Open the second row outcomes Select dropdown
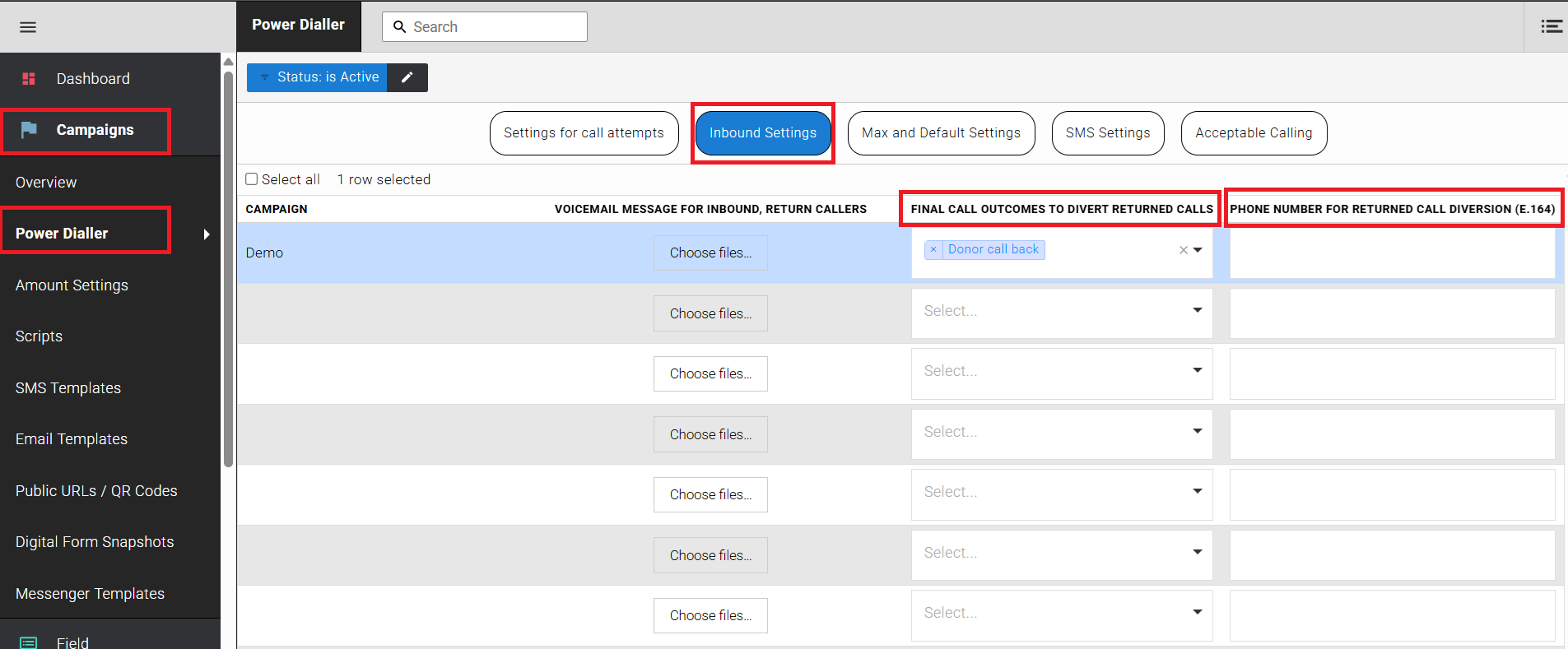The height and width of the screenshot is (649, 1568). pos(1062,312)
